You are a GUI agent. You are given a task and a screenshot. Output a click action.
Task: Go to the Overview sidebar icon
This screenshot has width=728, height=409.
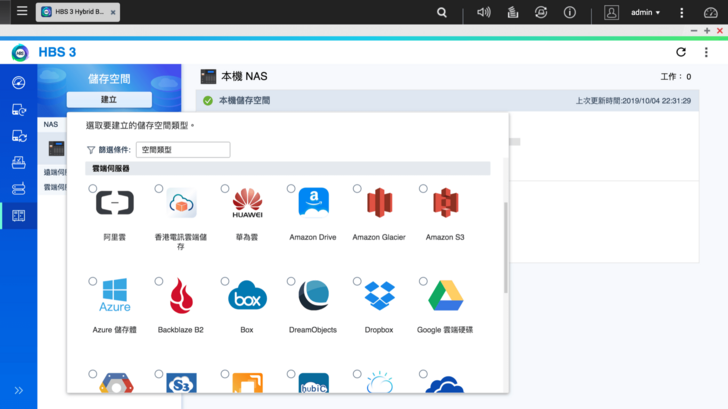[x=19, y=83]
